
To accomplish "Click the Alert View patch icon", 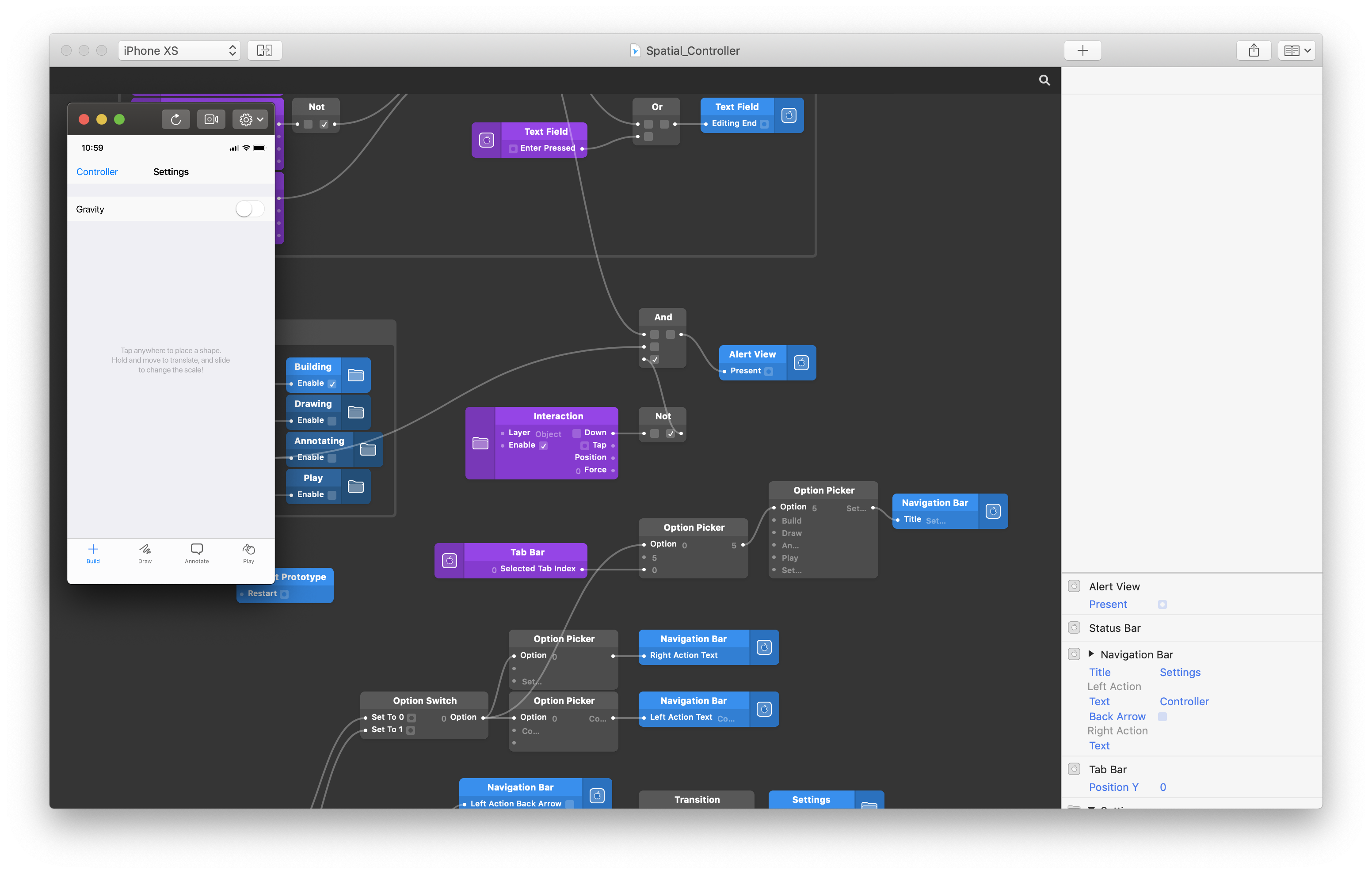I will (801, 362).
